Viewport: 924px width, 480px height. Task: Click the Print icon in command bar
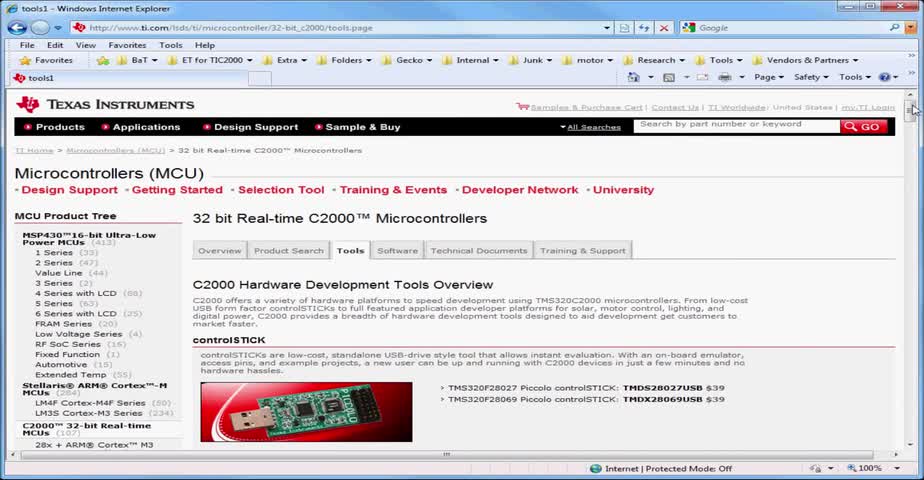click(x=725, y=77)
